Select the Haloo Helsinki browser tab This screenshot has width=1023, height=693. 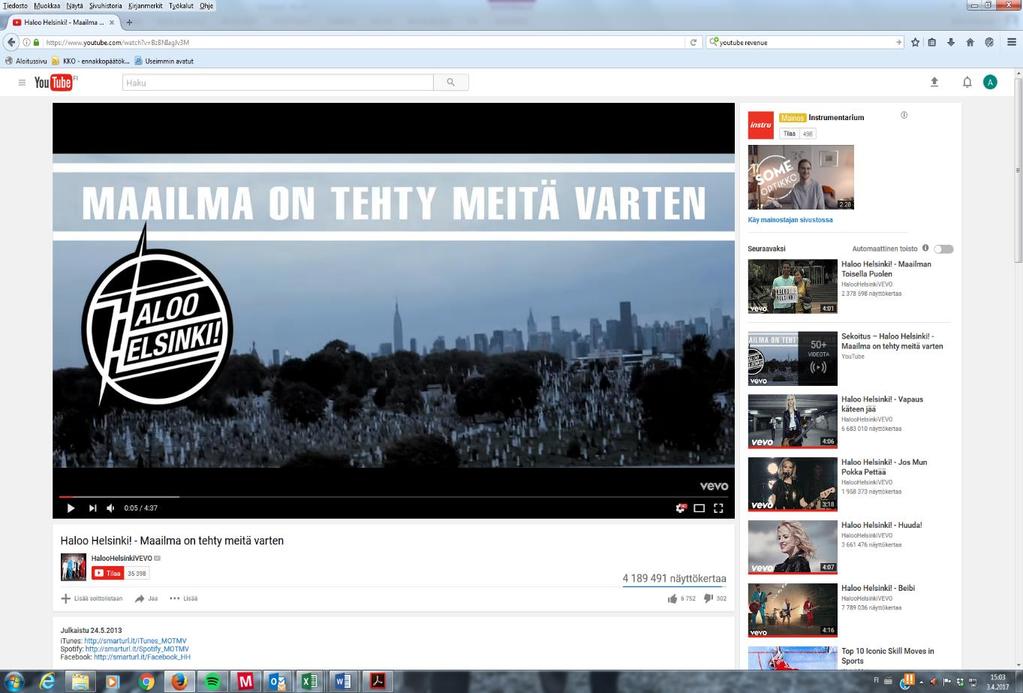coord(63,22)
